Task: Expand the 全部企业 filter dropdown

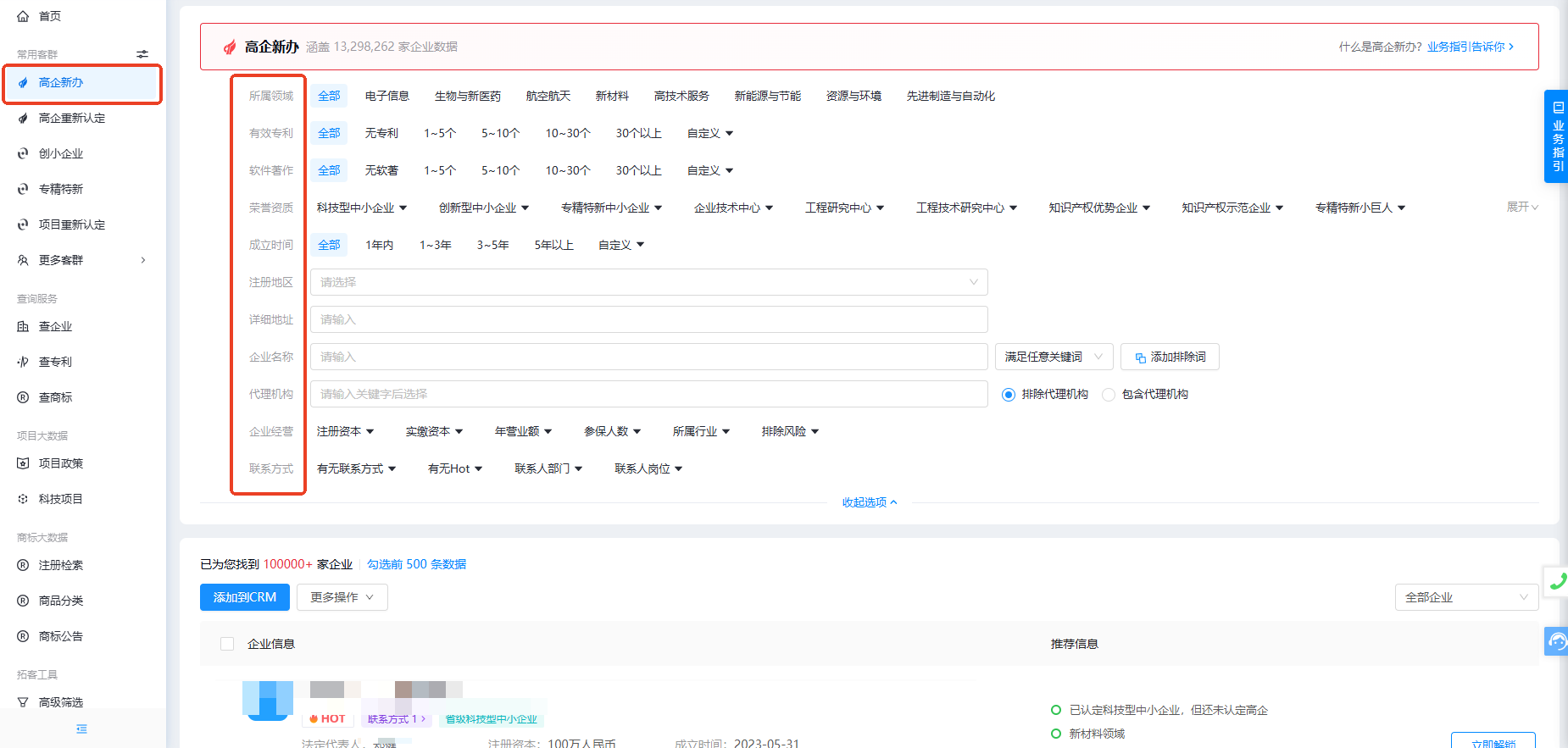Action: (x=1465, y=597)
